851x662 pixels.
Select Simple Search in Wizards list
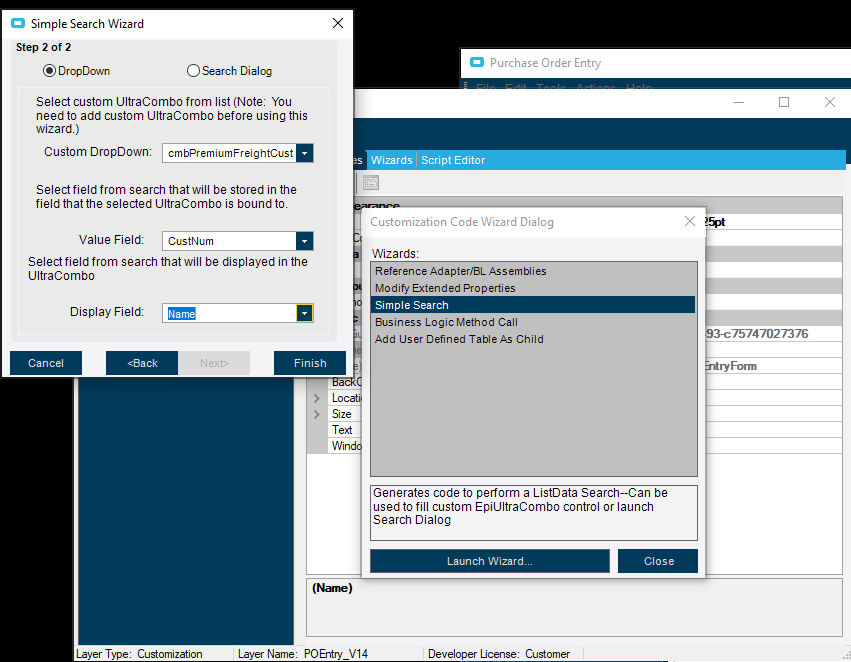(x=532, y=305)
